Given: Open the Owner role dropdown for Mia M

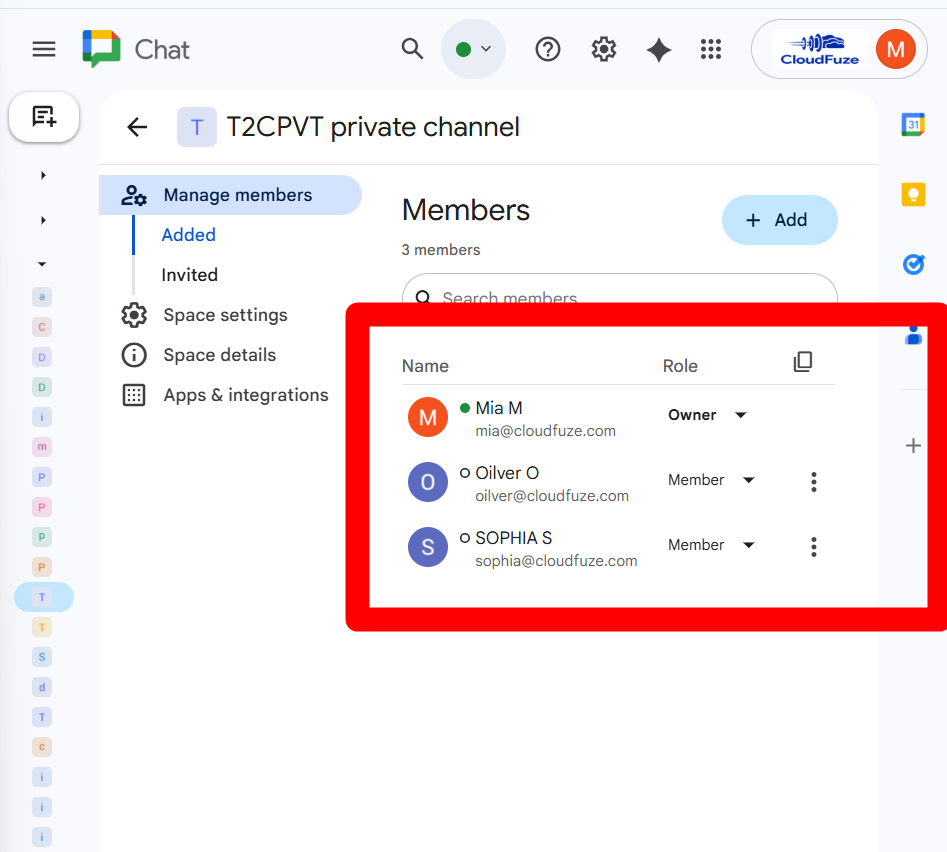Looking at the screenshot, I should [x=740, y=415].
